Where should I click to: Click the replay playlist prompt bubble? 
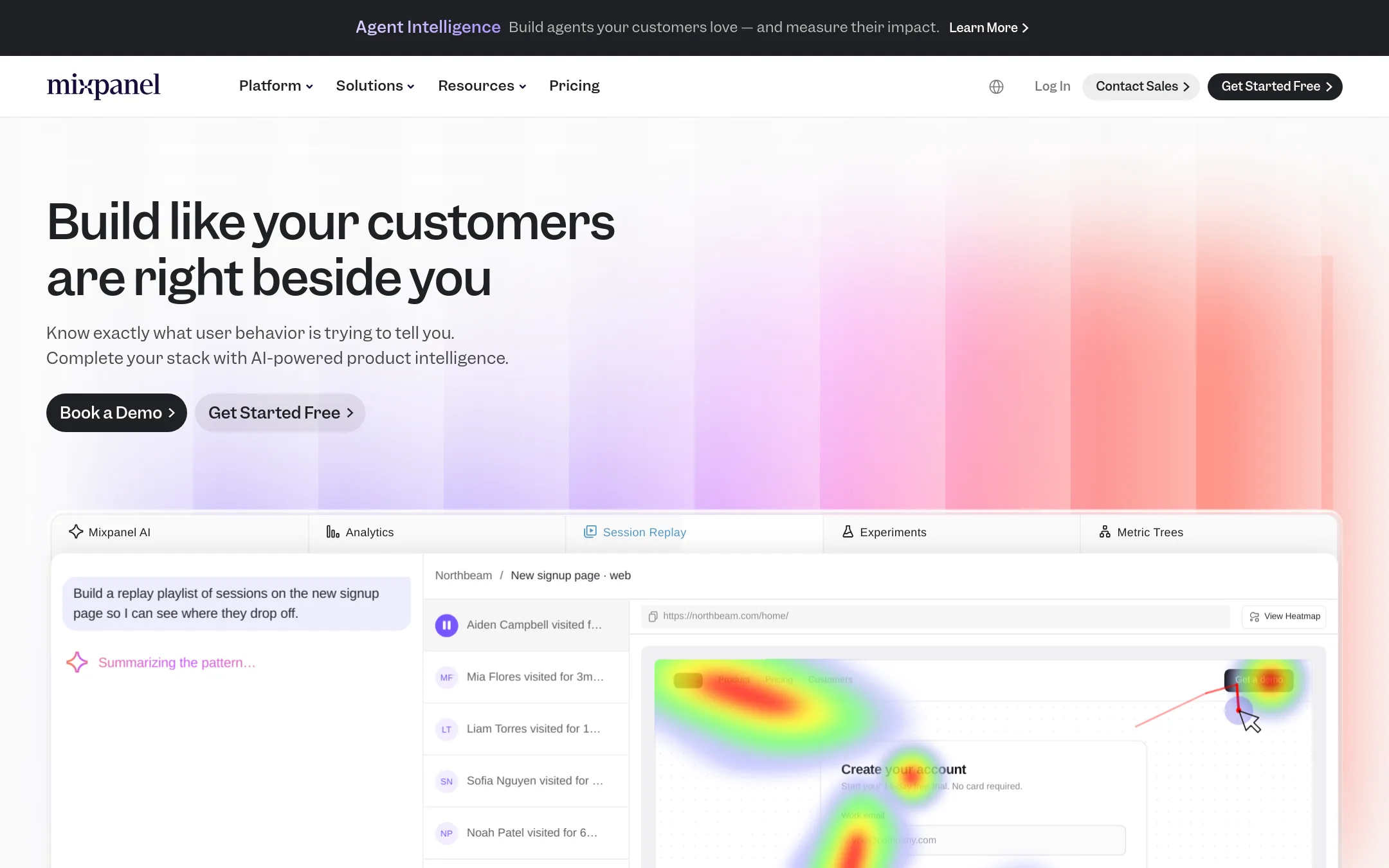(x=237, y=603)
